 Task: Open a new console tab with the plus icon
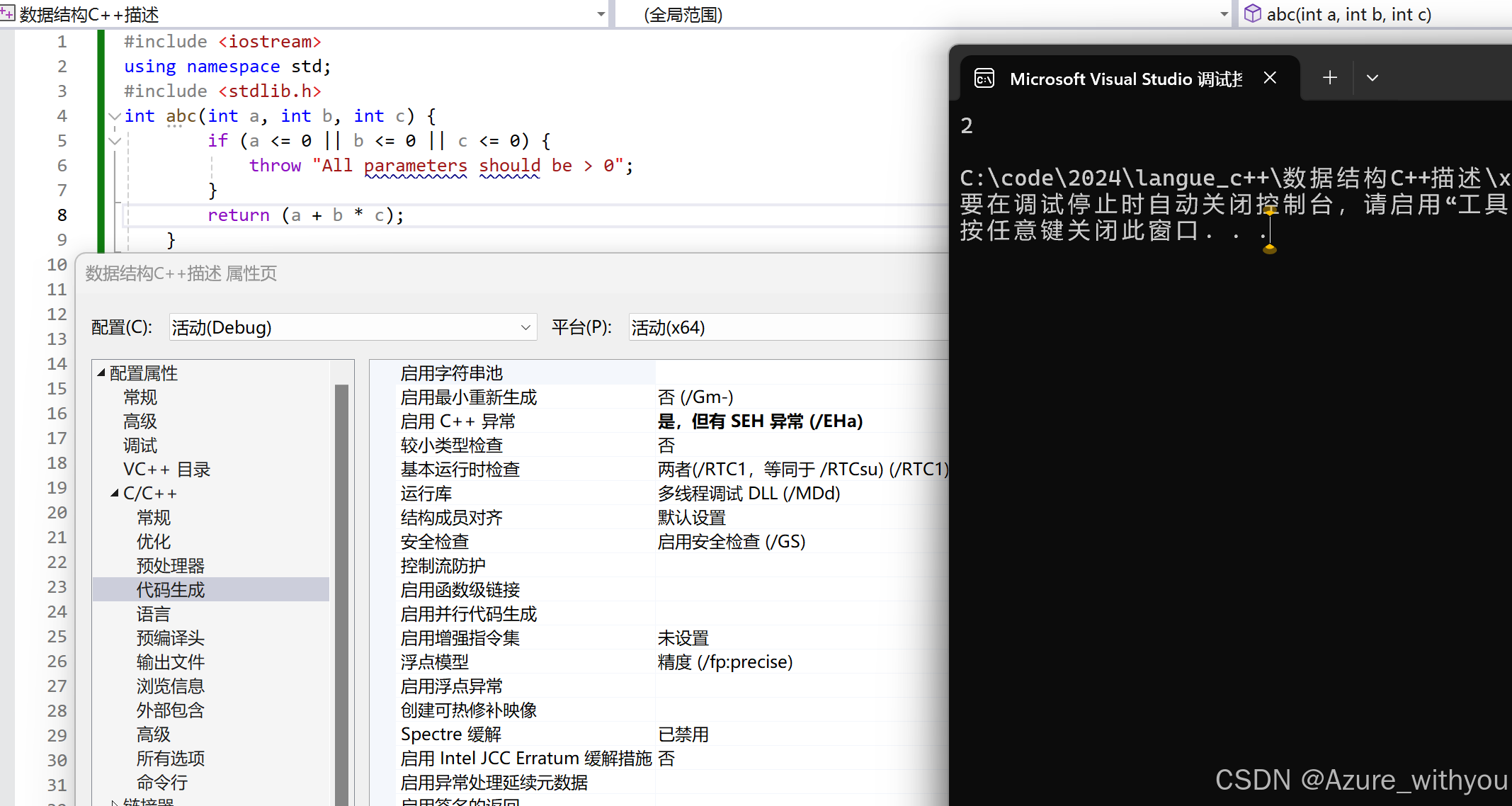click(1329, 78)
